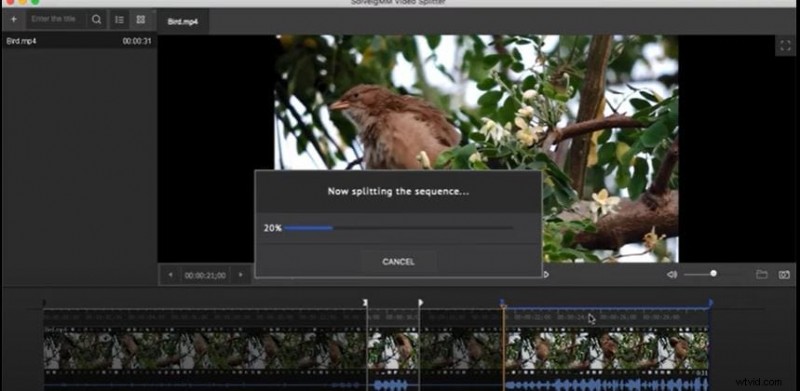This screenshot has height=391, width=800.
Task: Mute audio with the speaker icon
Action: (x=671, y=275)
